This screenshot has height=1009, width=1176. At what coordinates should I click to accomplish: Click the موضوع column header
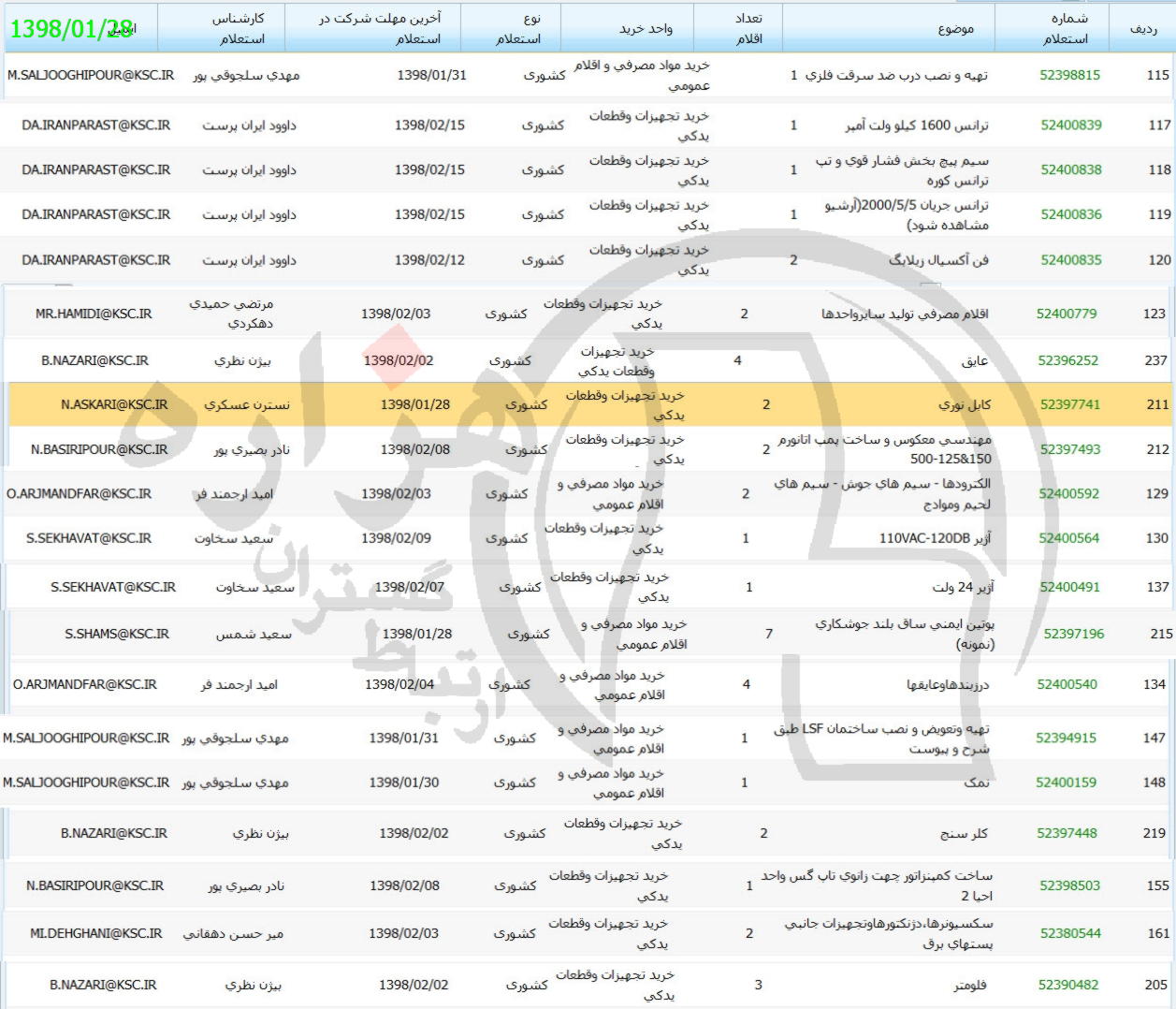click(955, 29)
